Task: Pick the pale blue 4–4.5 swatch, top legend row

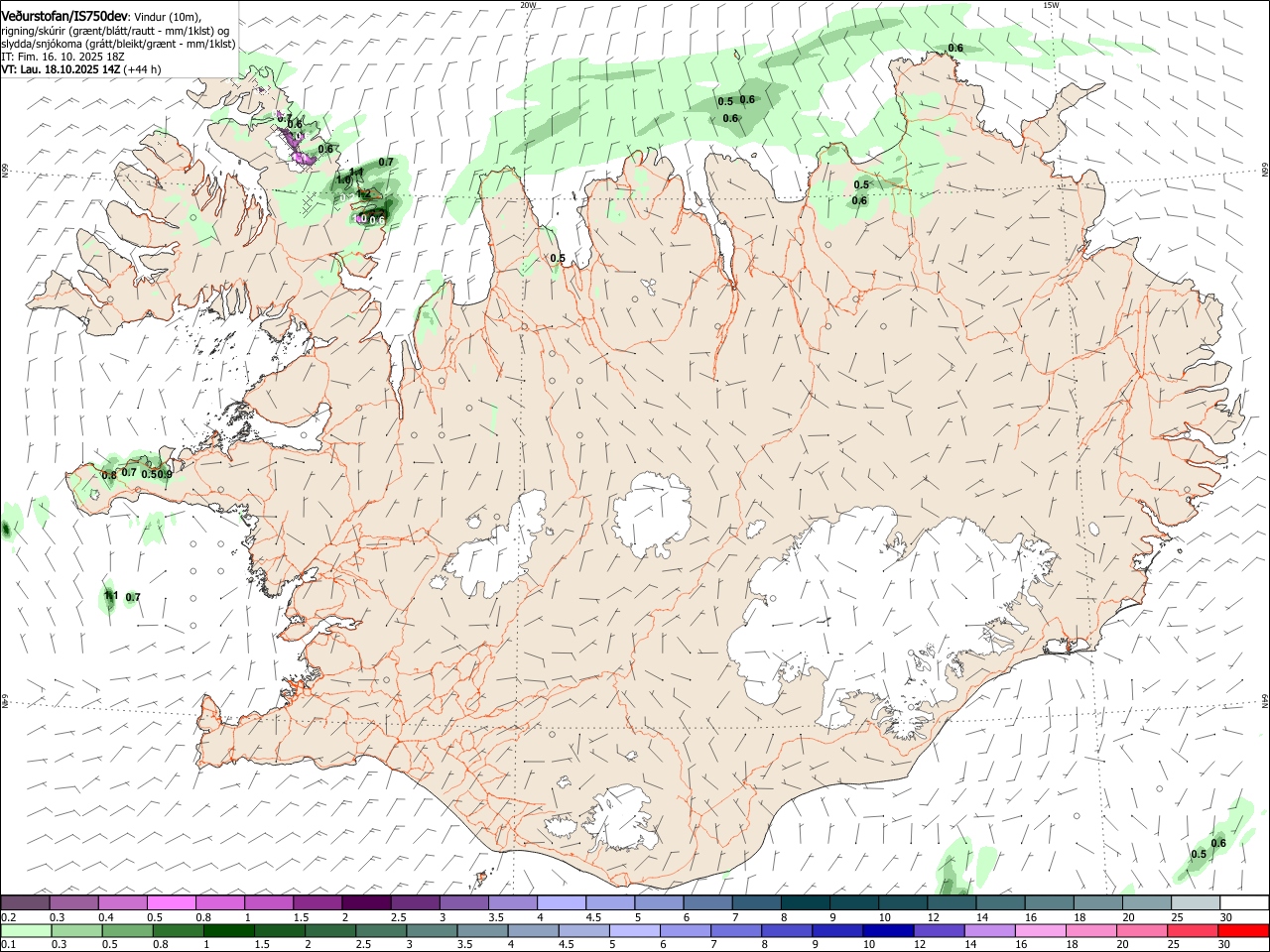Action: [561, 902]
